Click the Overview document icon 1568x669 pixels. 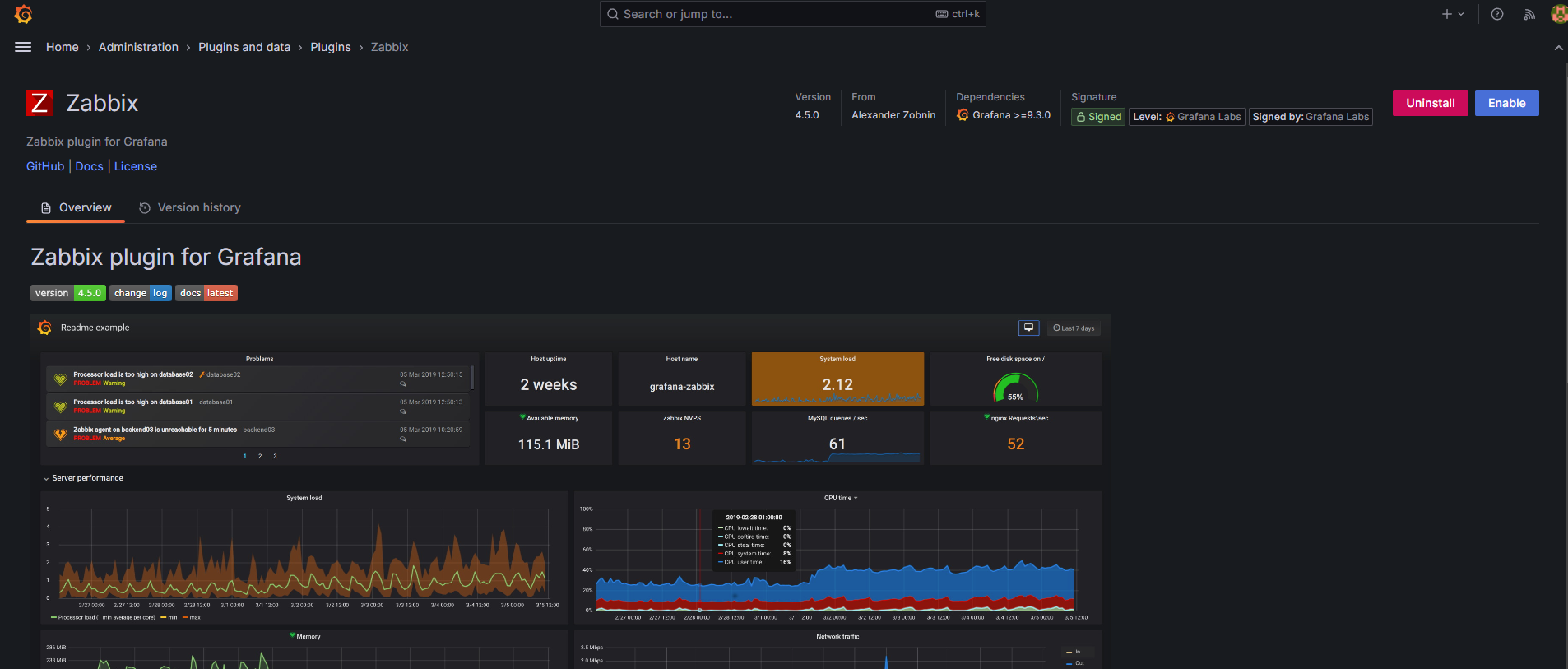[46, 208]
